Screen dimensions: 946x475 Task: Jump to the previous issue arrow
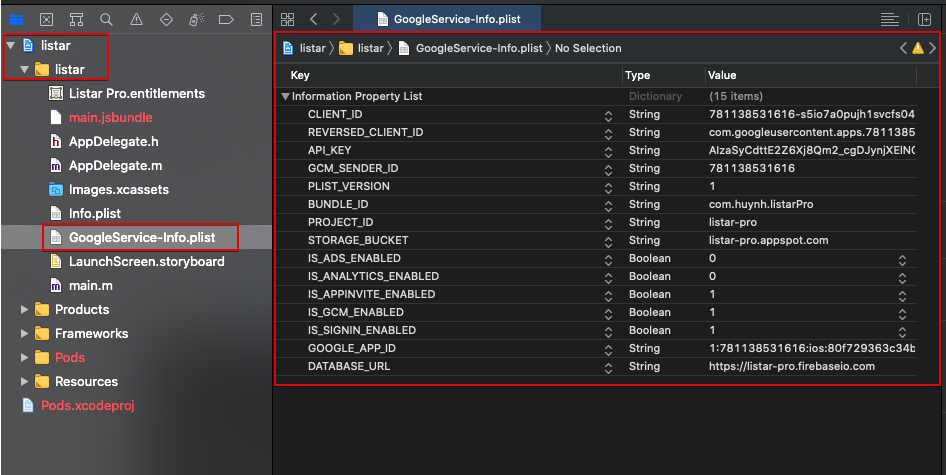tap(903, 48)
